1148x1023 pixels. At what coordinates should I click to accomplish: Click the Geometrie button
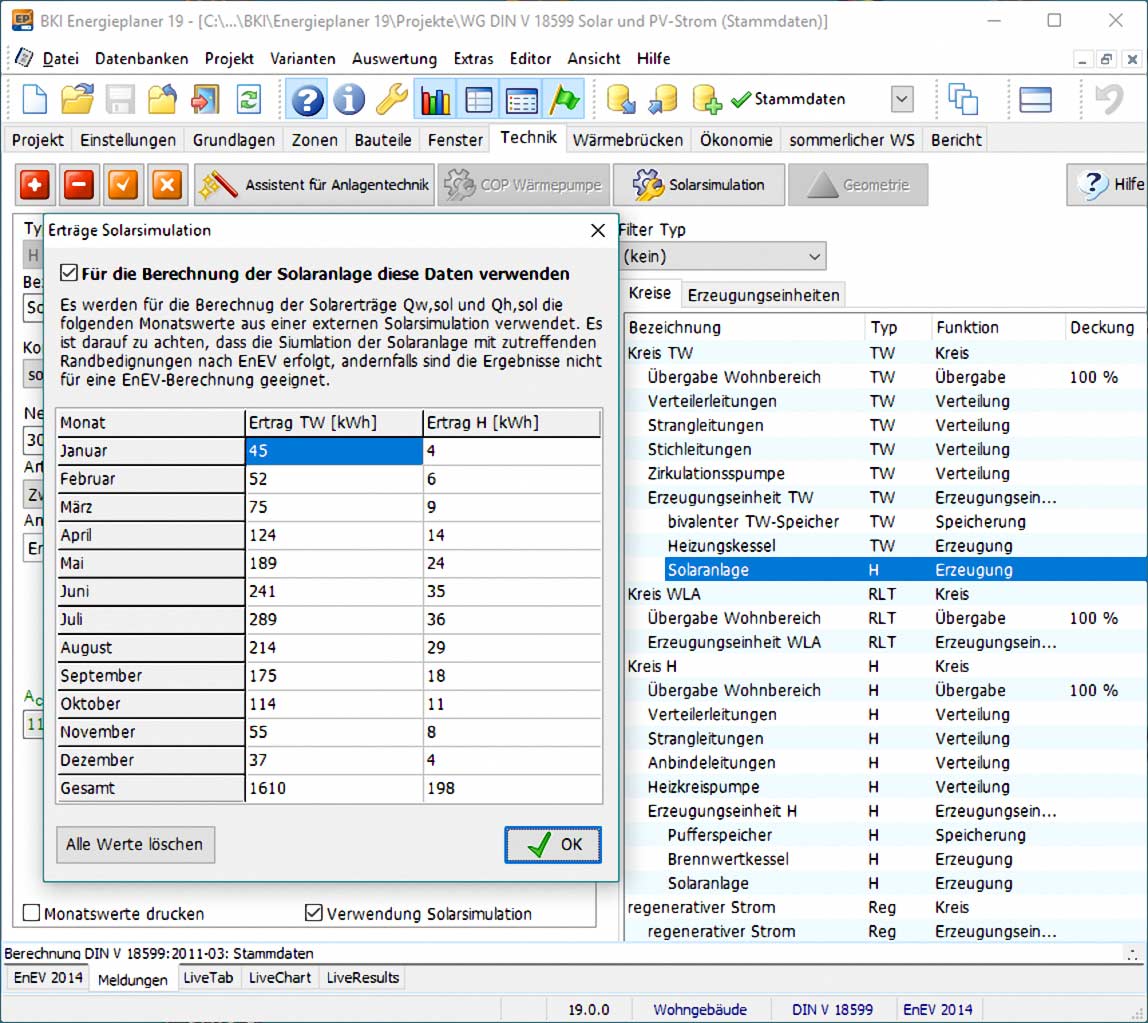(x=857, y=185)
